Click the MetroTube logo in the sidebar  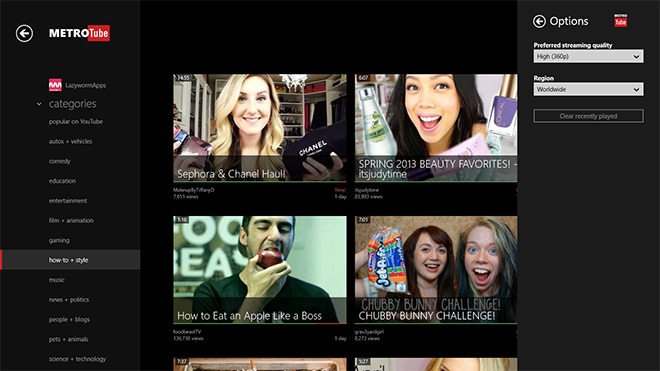pyautogui.click(x=79, y=33)
